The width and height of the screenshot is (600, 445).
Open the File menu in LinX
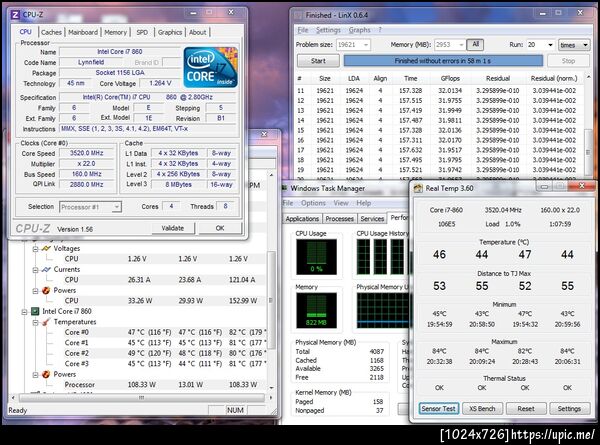pyautogui.click(x=303, y=30)
